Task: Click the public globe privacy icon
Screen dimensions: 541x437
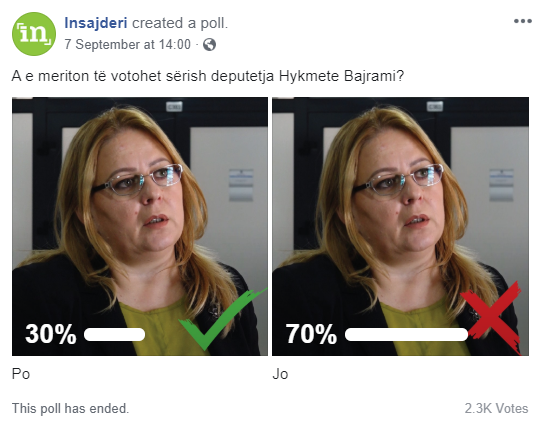Action: 209,44
